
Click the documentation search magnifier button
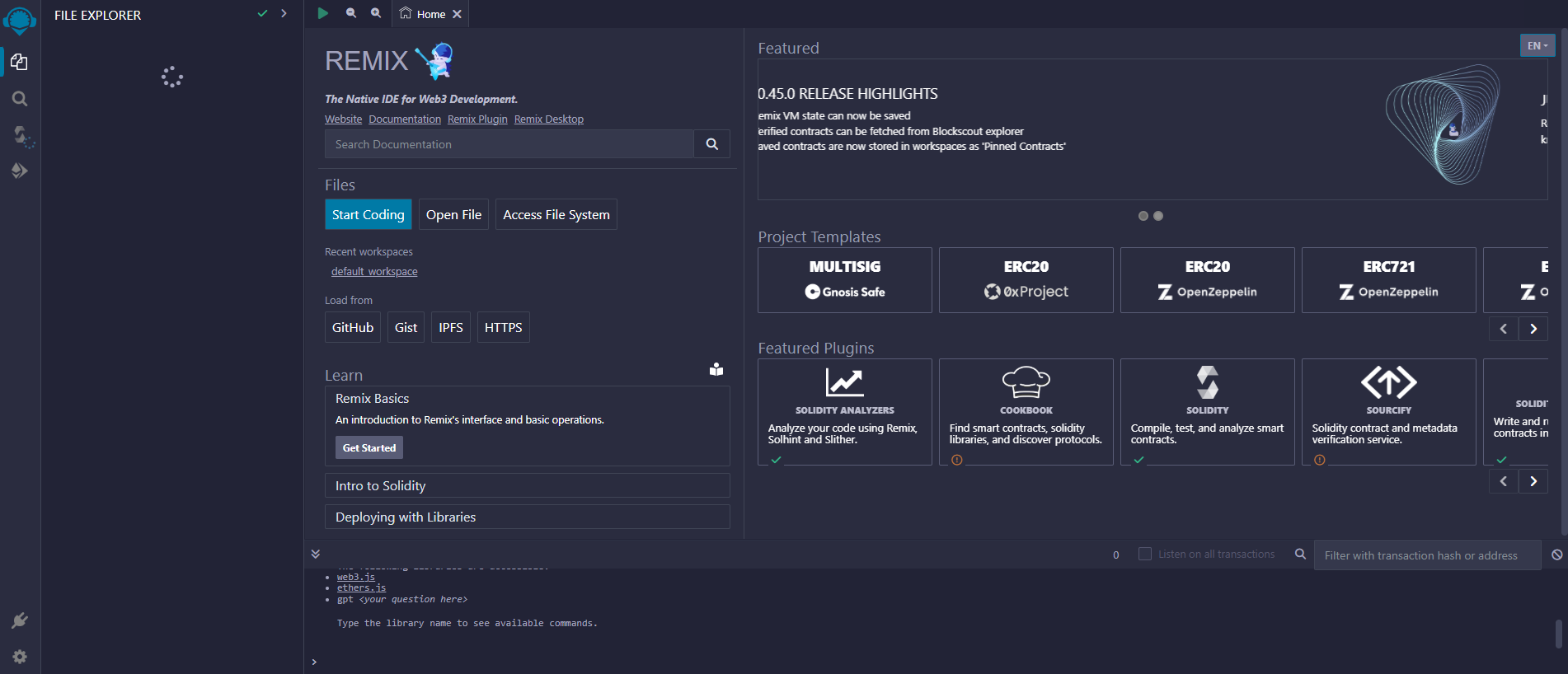pyautogui.click(x=712, y=144)
